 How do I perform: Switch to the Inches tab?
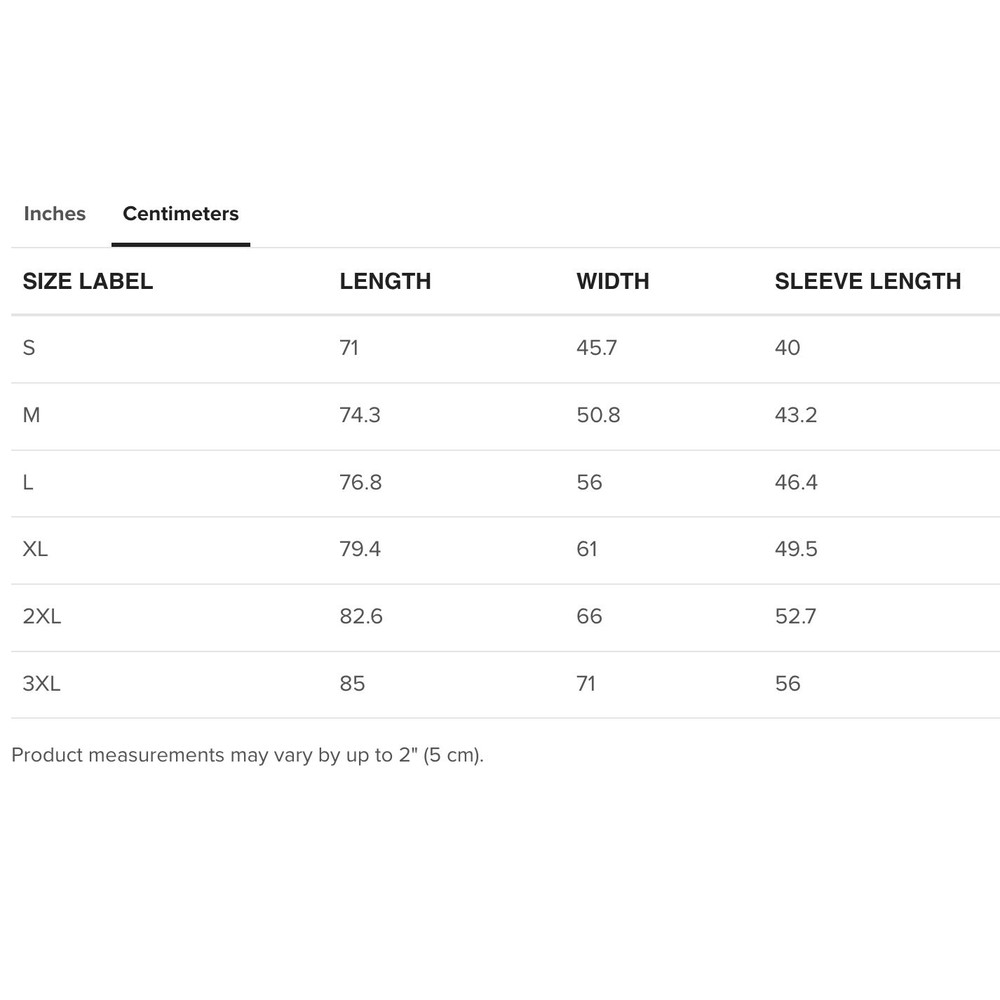pyautogui.click(x=55, y=214)
